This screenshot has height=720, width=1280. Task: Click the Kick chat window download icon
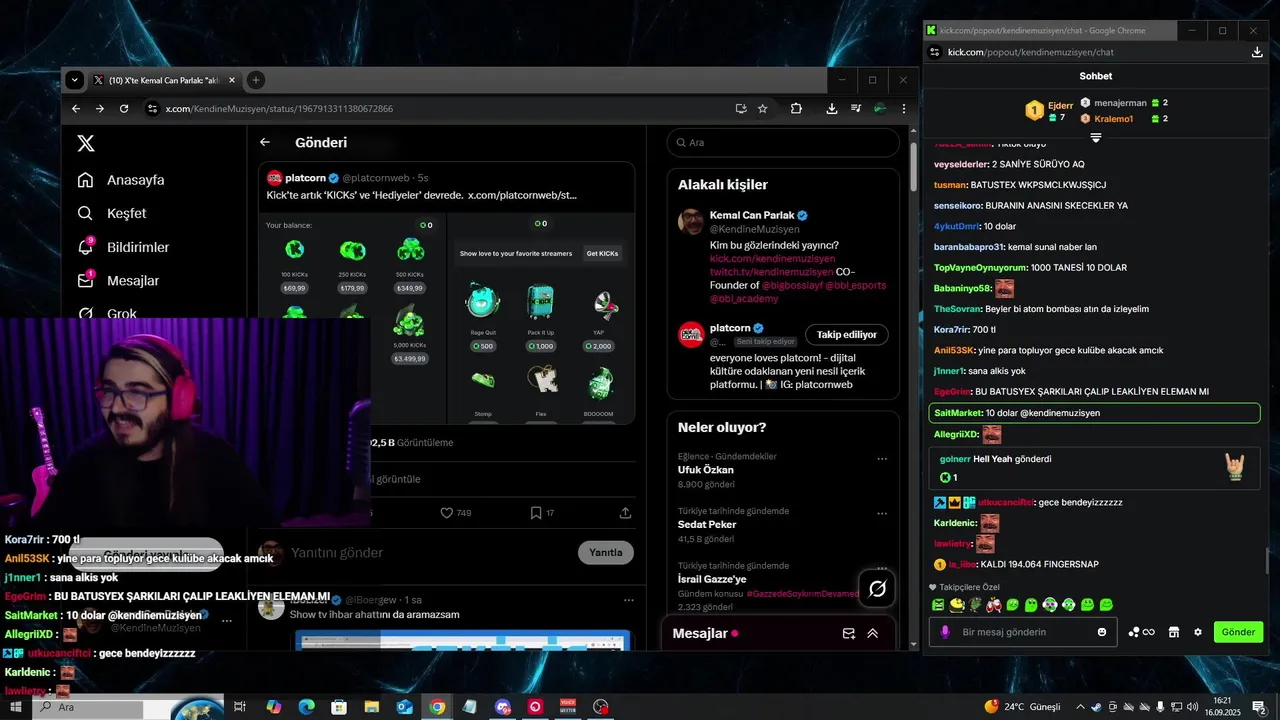point(1257,52)
